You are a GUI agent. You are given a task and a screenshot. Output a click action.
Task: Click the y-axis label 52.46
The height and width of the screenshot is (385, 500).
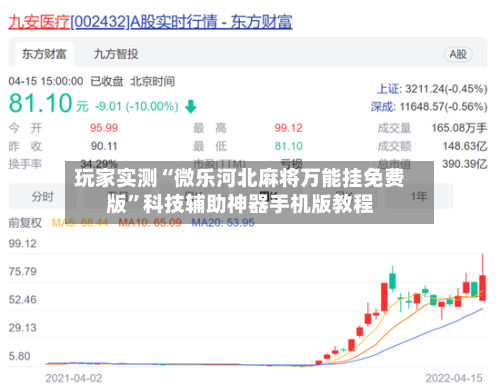[23, 300]
